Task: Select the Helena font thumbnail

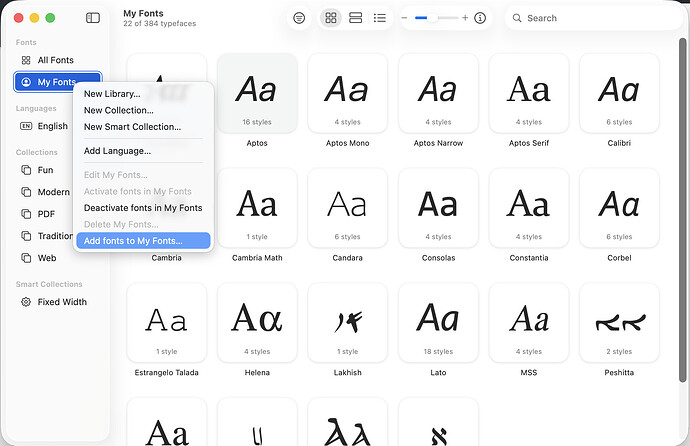Action: 257,323
